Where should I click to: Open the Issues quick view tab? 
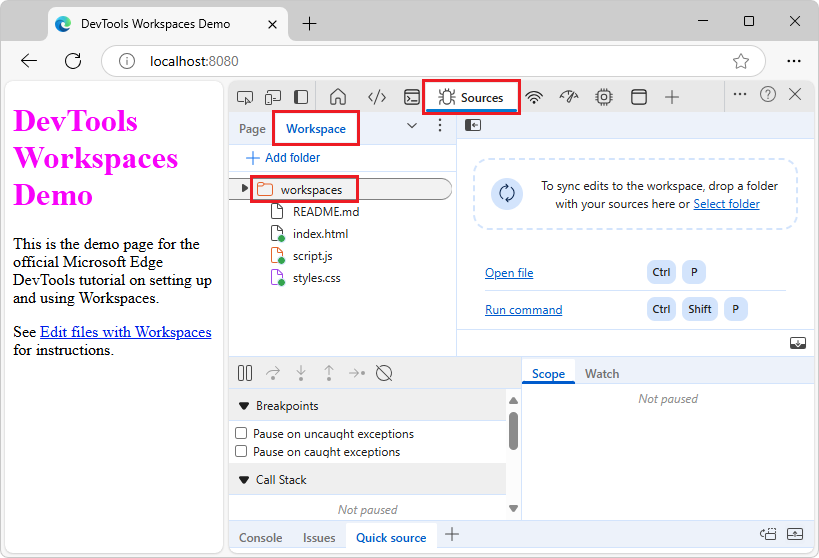coord(319,538)
